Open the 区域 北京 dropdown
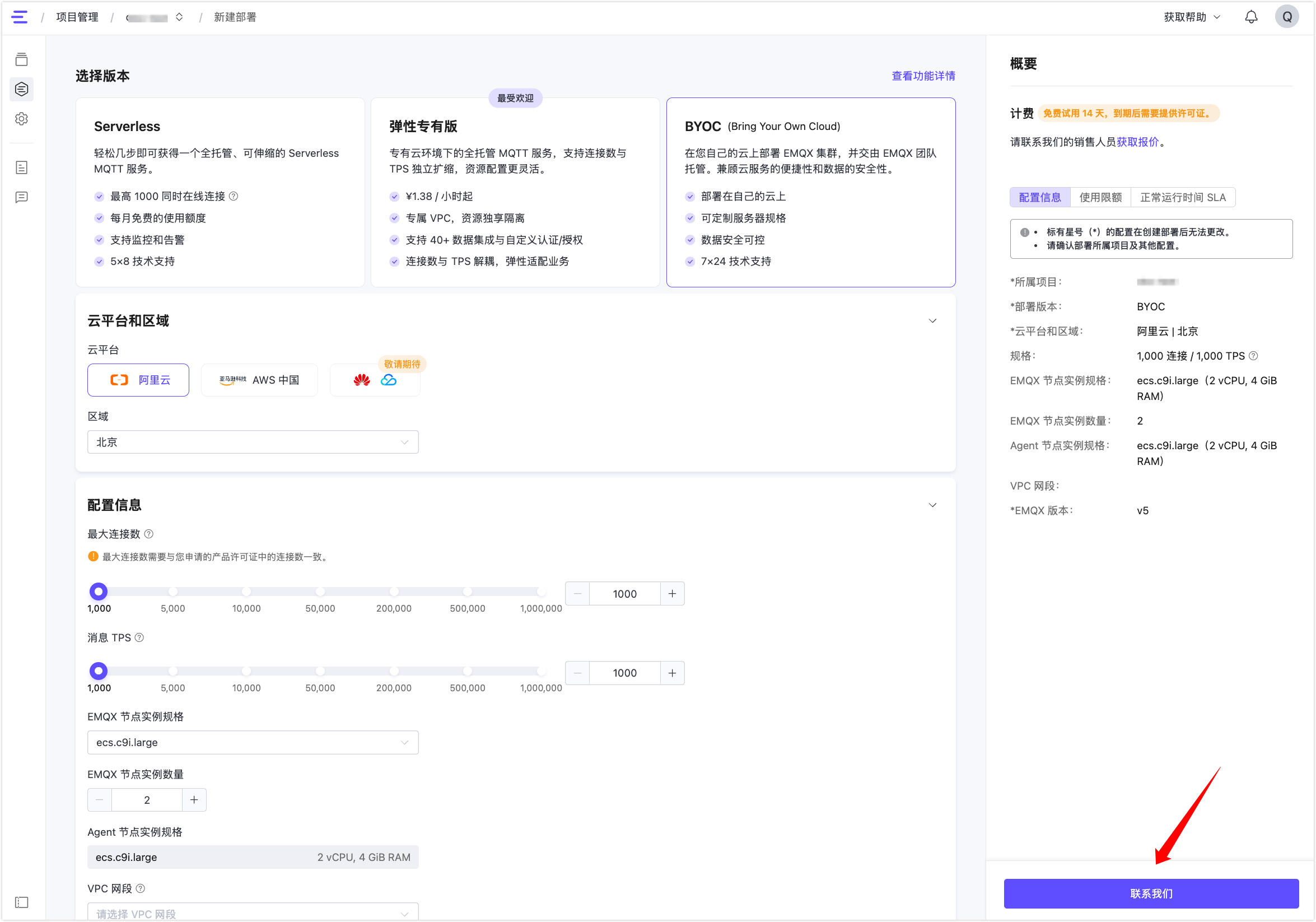This screenshot has width=1316, height=922. 253,442
